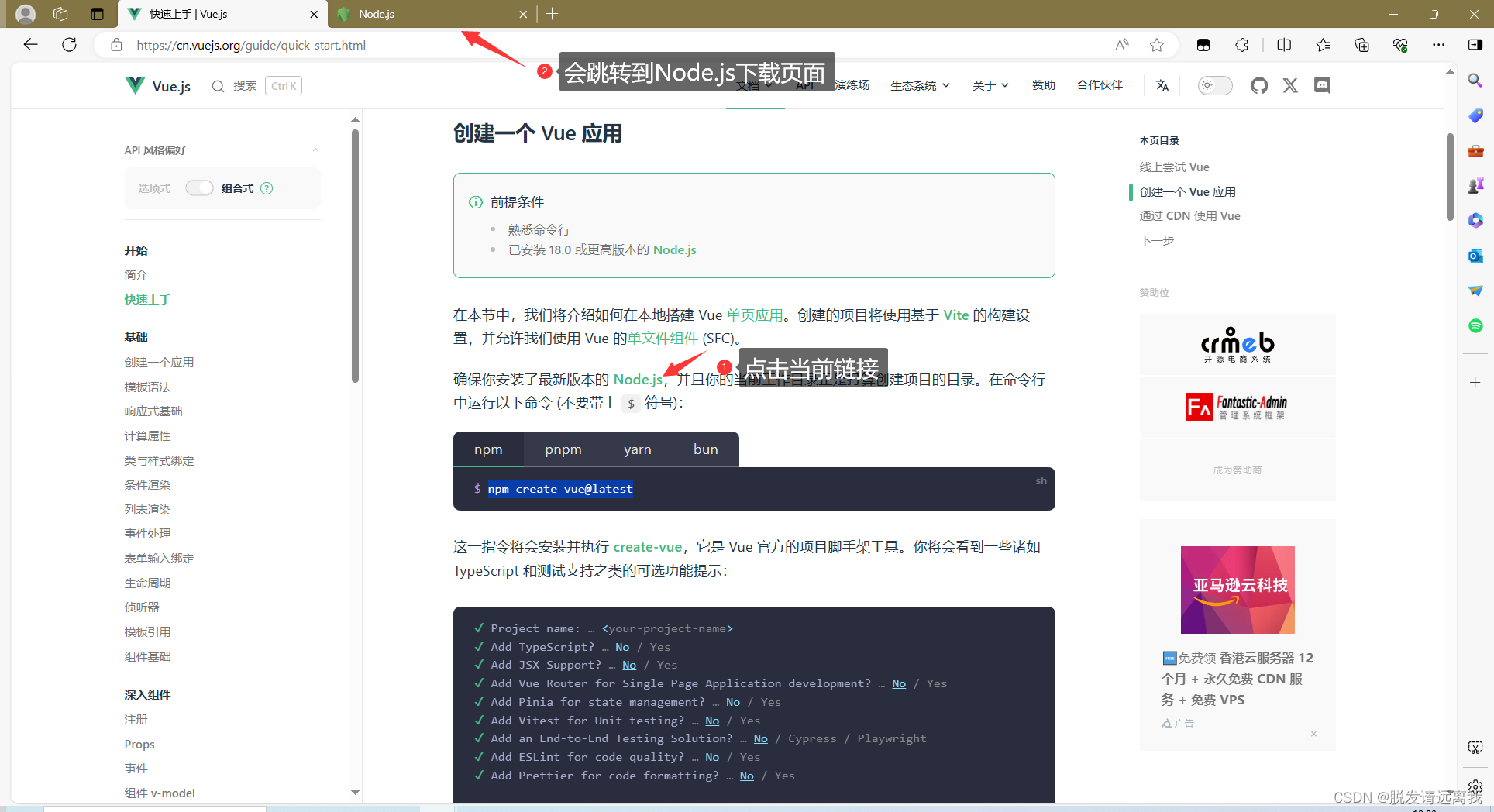Image resolution: width=1494 pixels, height=812 pixels.
Task: Go to 通过 CDN 使用 Vue outline item
Action: tap(1189, 215)
